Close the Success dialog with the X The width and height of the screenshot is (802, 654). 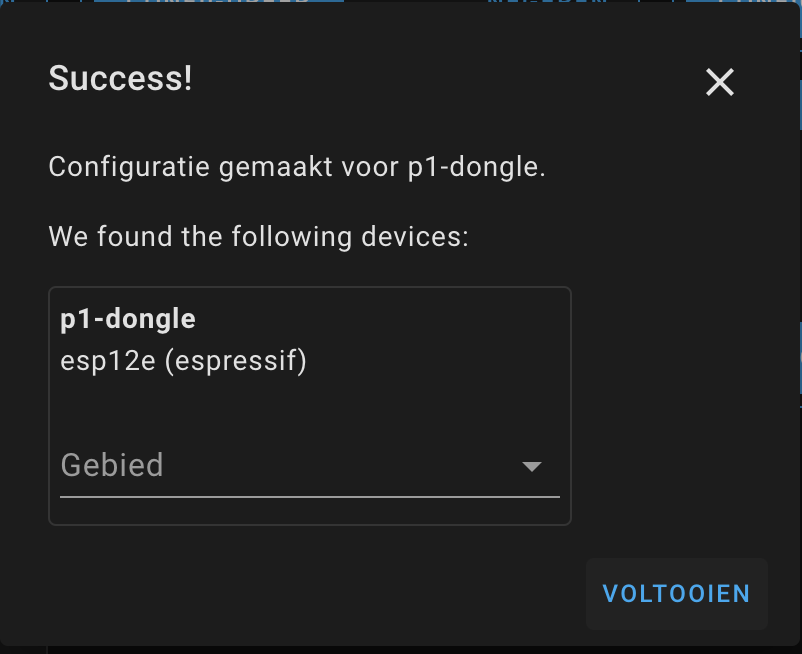[x=720, y=82]
